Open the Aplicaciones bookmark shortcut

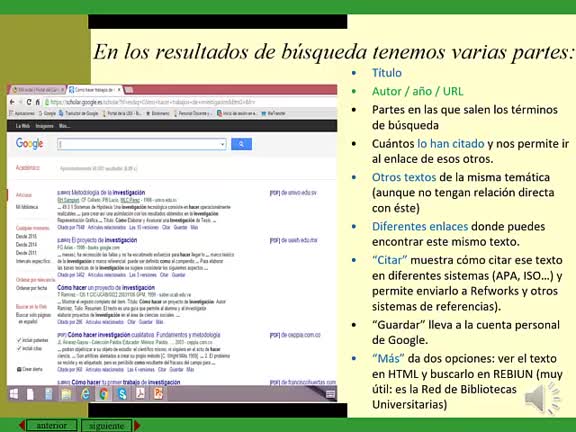(x=22, y=114)
